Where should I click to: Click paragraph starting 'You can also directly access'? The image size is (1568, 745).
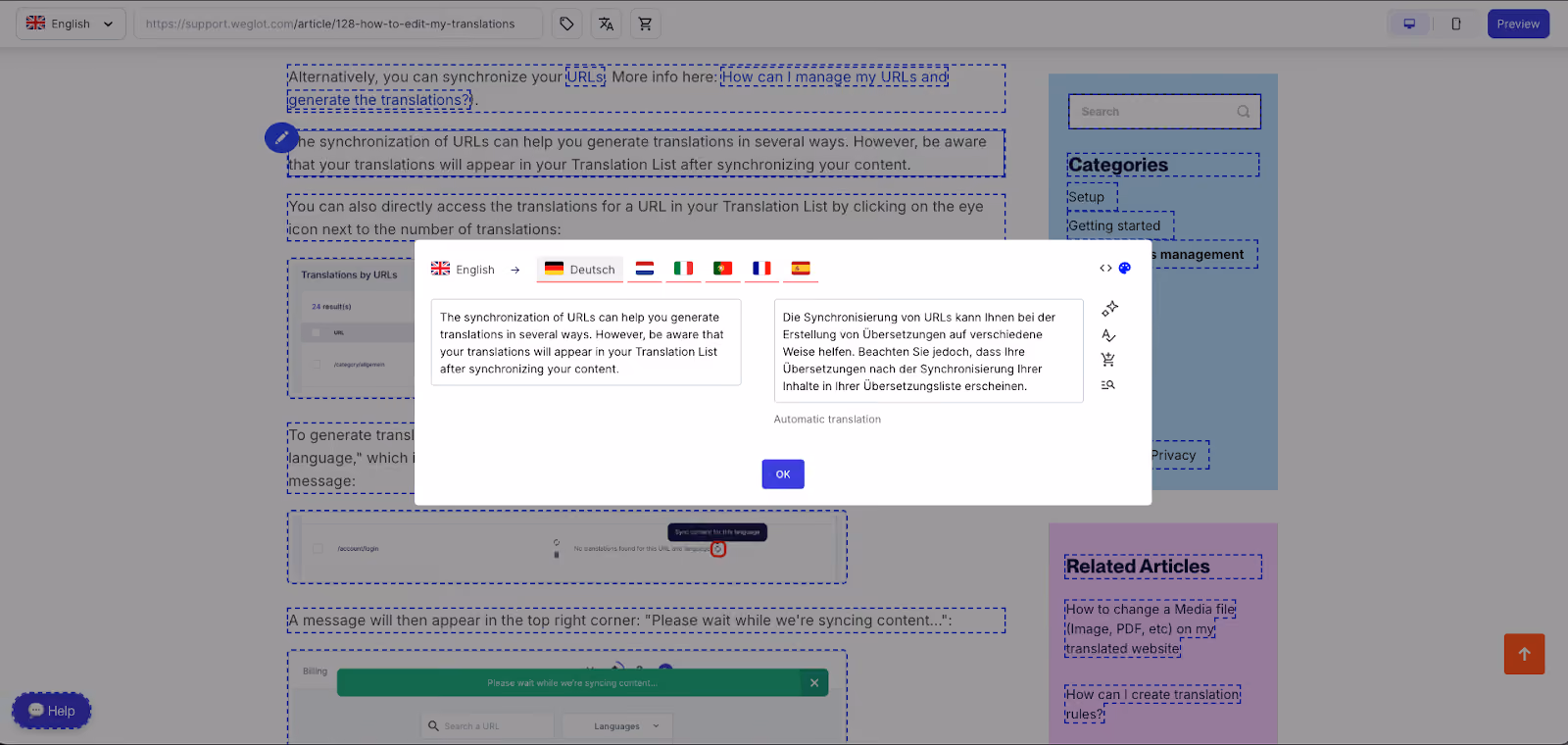(646, 218)
